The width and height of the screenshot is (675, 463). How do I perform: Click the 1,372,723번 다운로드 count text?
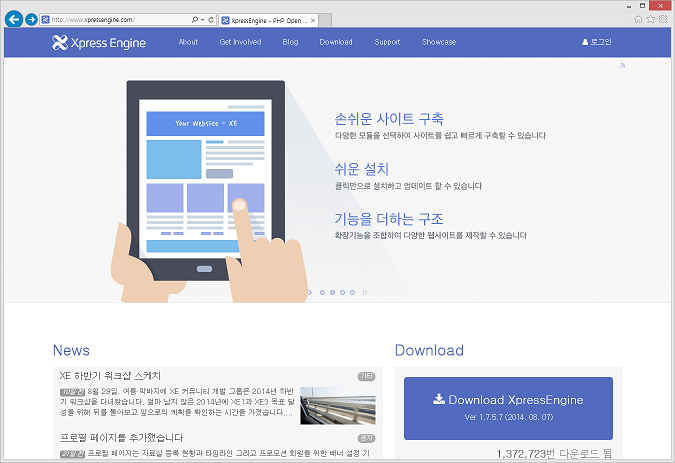tap(554, 454)
